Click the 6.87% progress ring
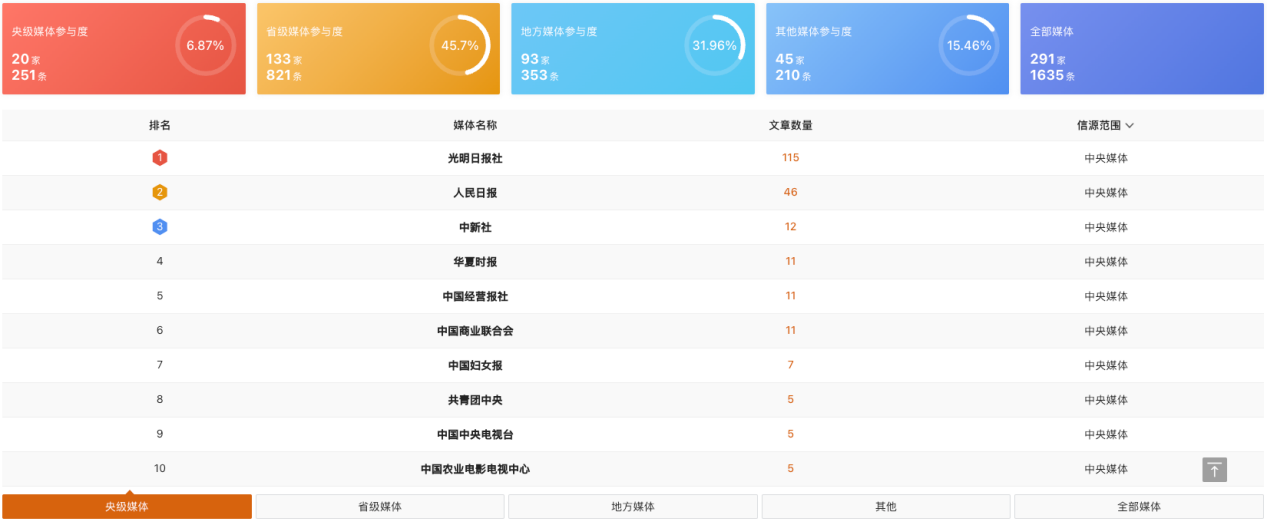The height and width of the screenshot is (525, 1267). coord(206,45)
